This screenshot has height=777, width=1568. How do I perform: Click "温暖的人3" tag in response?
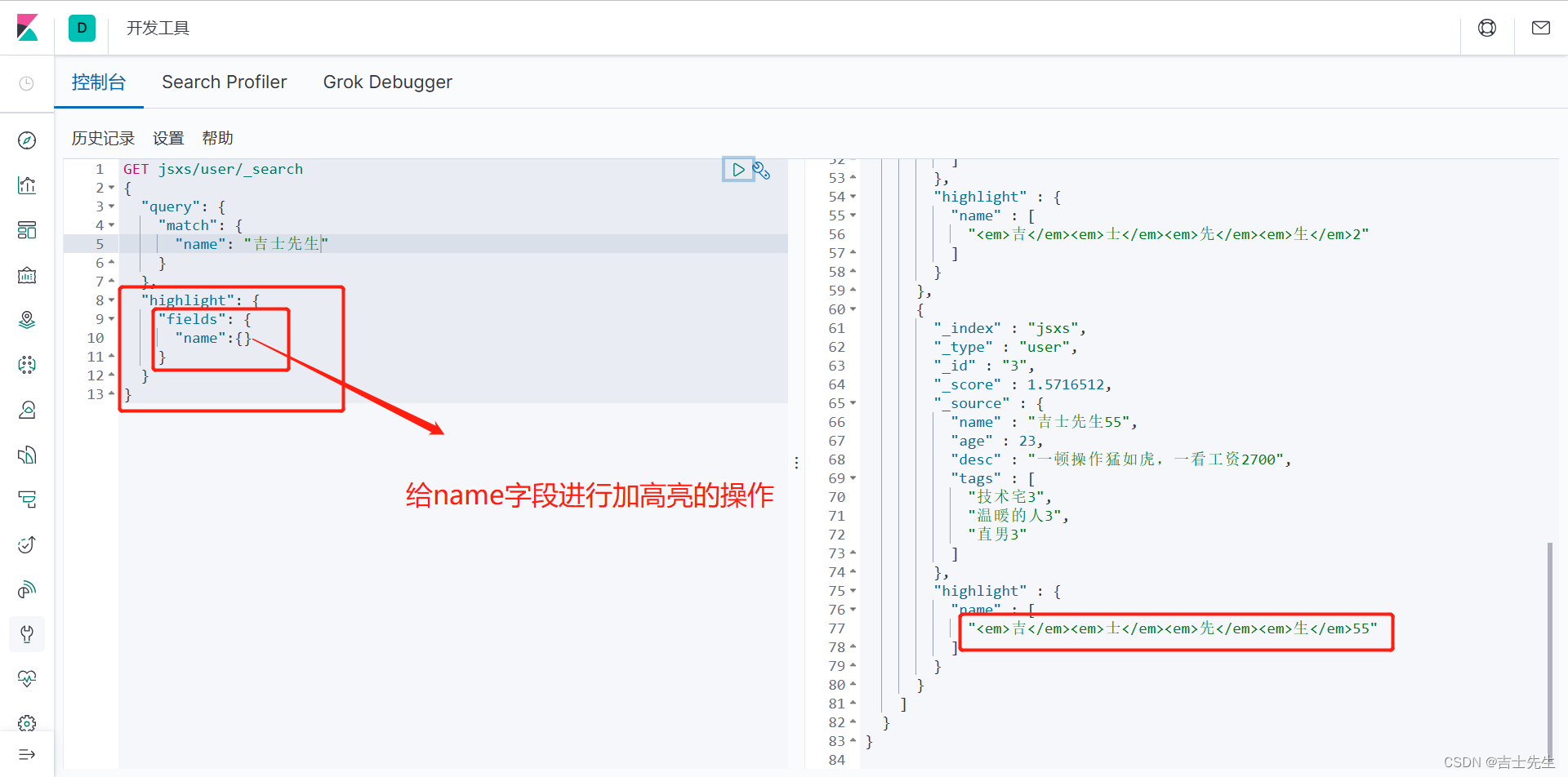click(x=1018, y=516)
